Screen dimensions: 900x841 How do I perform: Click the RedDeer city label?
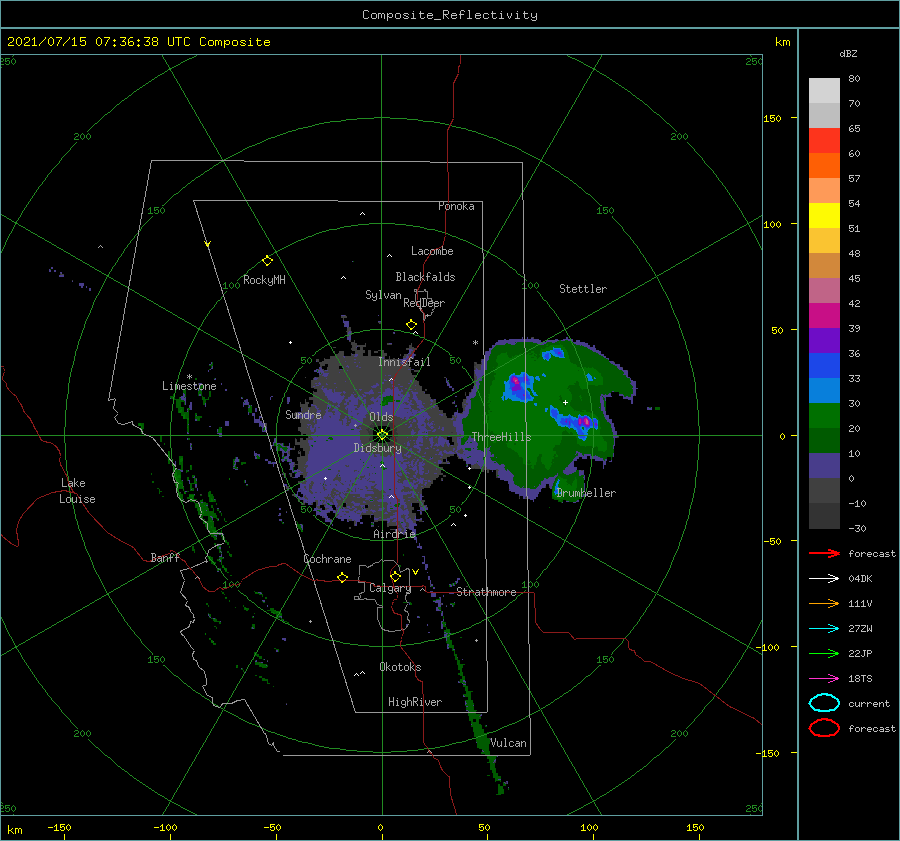(x=424, y=303)
